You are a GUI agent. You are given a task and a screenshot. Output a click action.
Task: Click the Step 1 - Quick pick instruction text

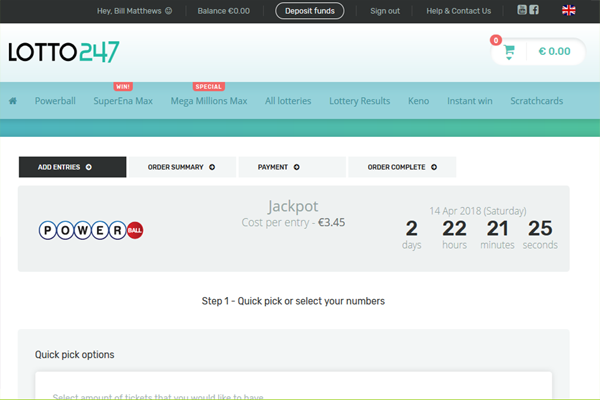(x=293, y=301)
